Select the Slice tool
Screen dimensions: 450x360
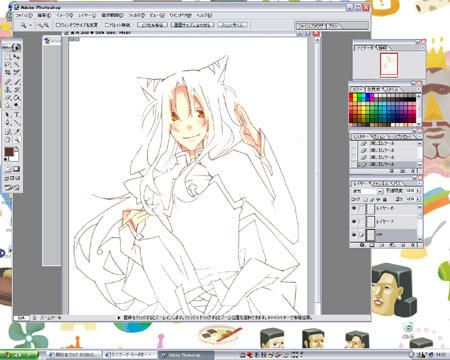pyautogui.click(x=17, y=72)
